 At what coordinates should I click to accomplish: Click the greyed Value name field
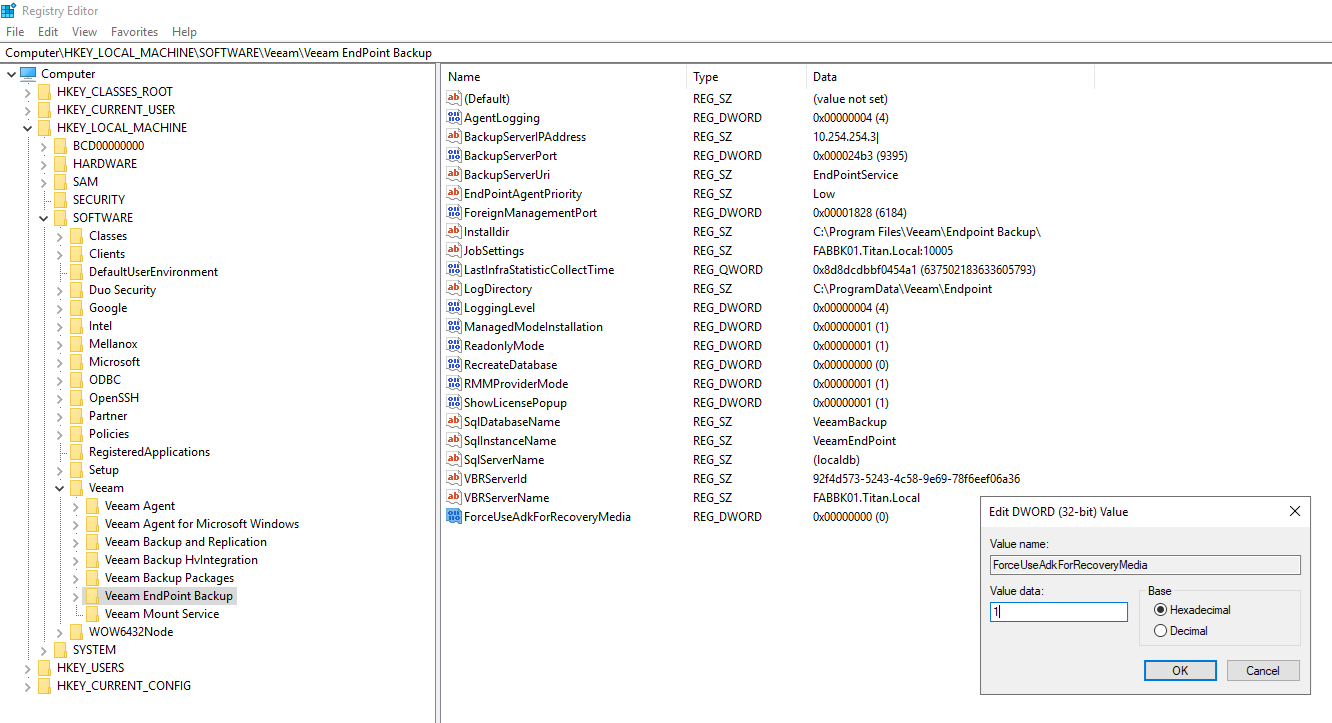pyautogui.click(x=1145, y=565)
